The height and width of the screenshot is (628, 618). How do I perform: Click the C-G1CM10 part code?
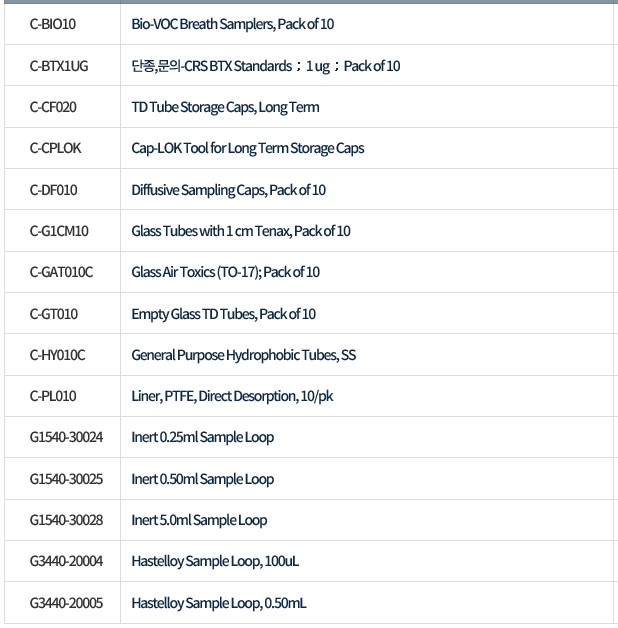[x=59, y=231]
